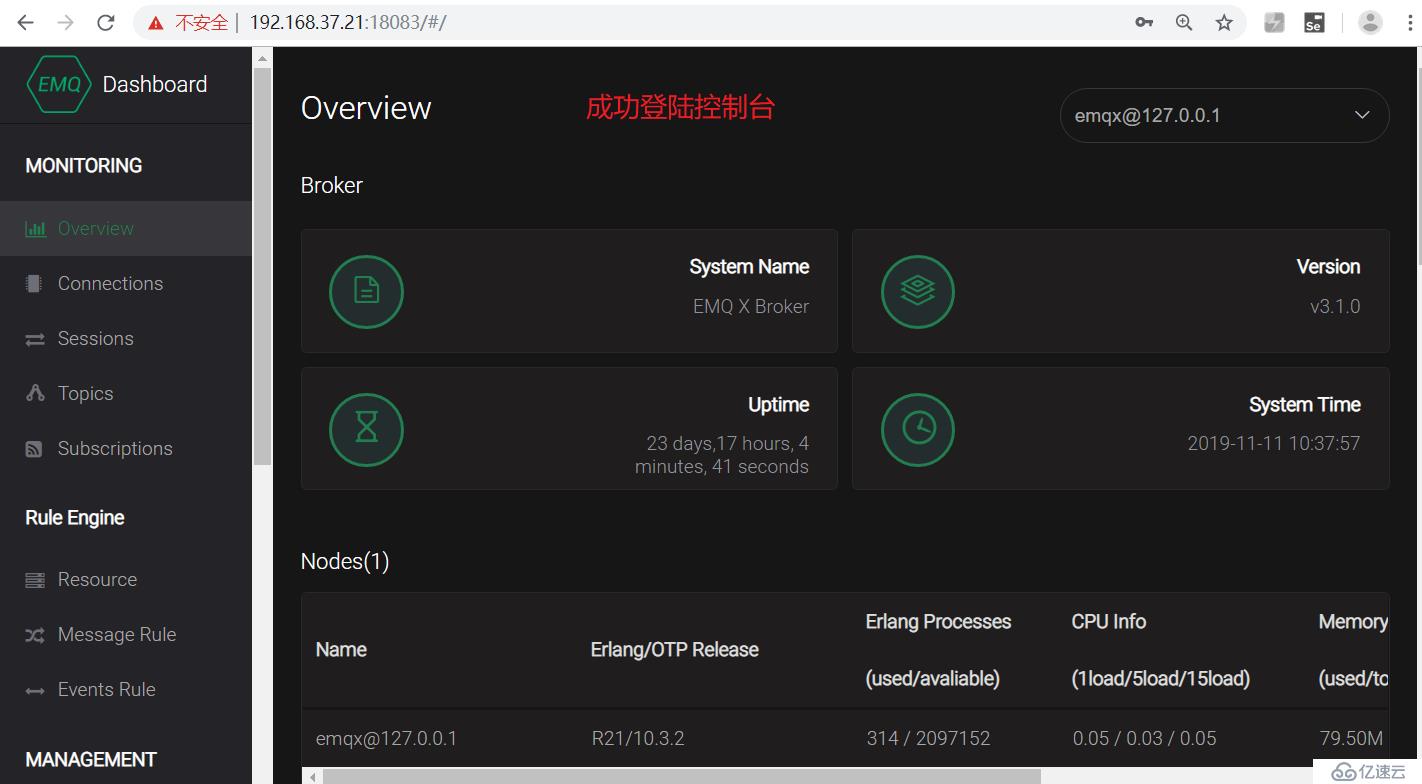This screenshot has width=1422, height=784.
Task: Click the Resource server icon
Action: 35,580
